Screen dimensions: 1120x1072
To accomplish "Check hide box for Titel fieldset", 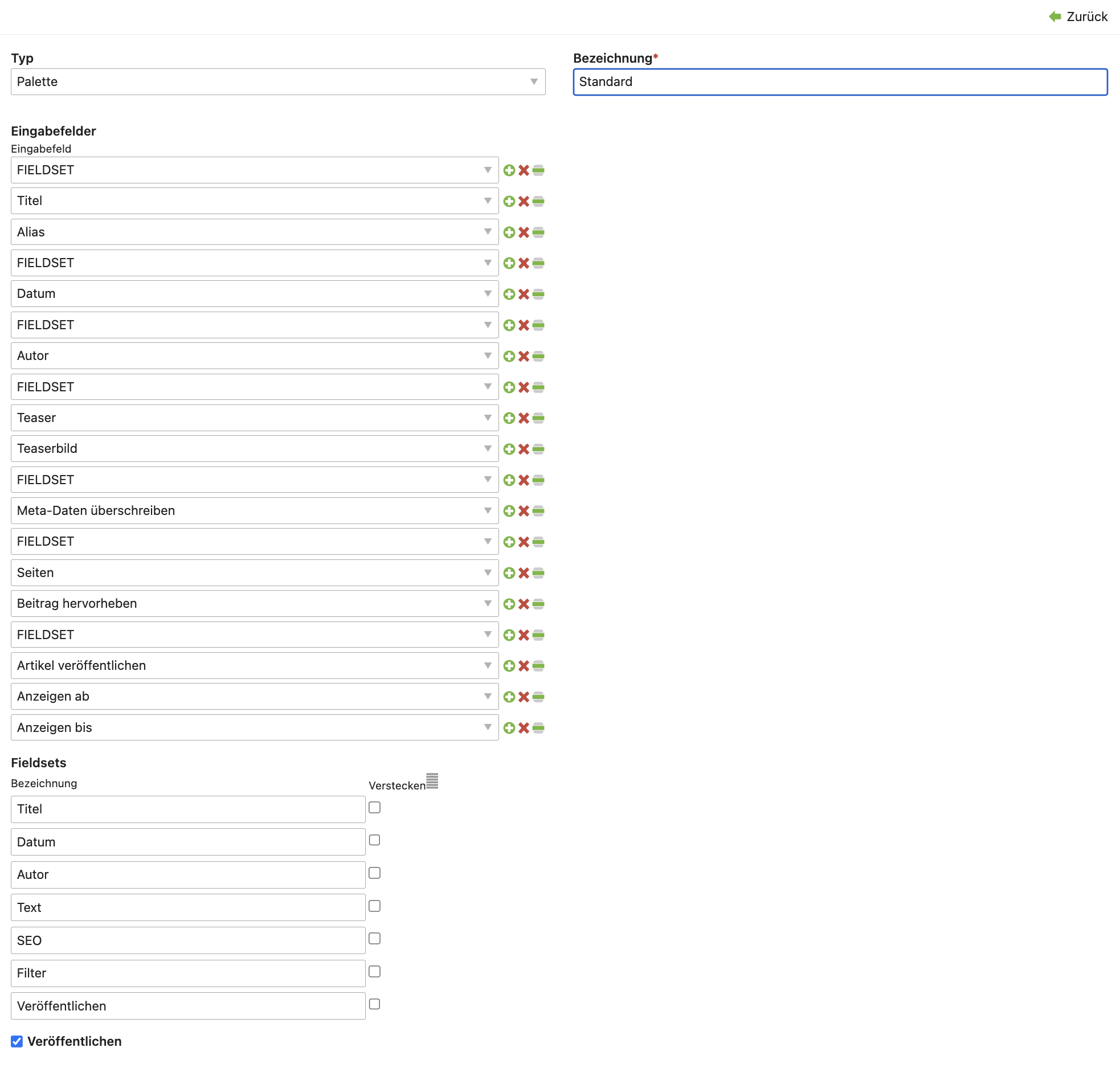I will pos(374,808).
